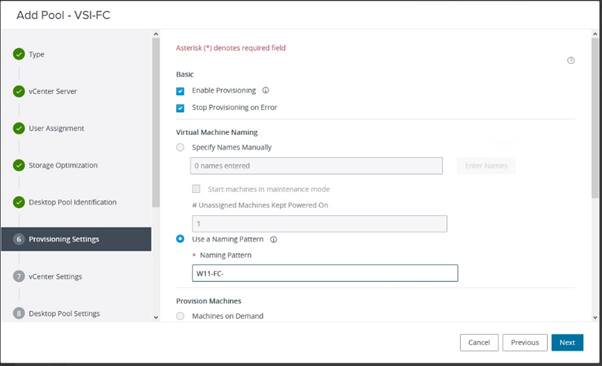Click the Next button

pos(567,342)
